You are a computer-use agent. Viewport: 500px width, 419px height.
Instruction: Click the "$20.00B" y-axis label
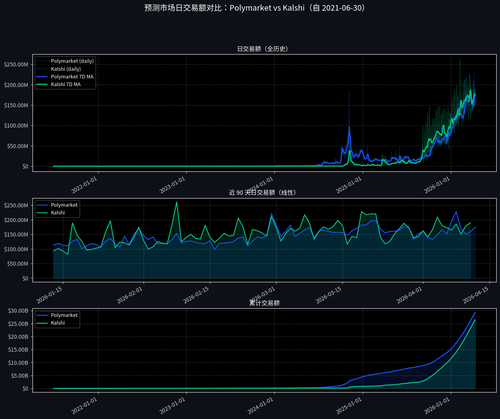(x=18, y=337)
